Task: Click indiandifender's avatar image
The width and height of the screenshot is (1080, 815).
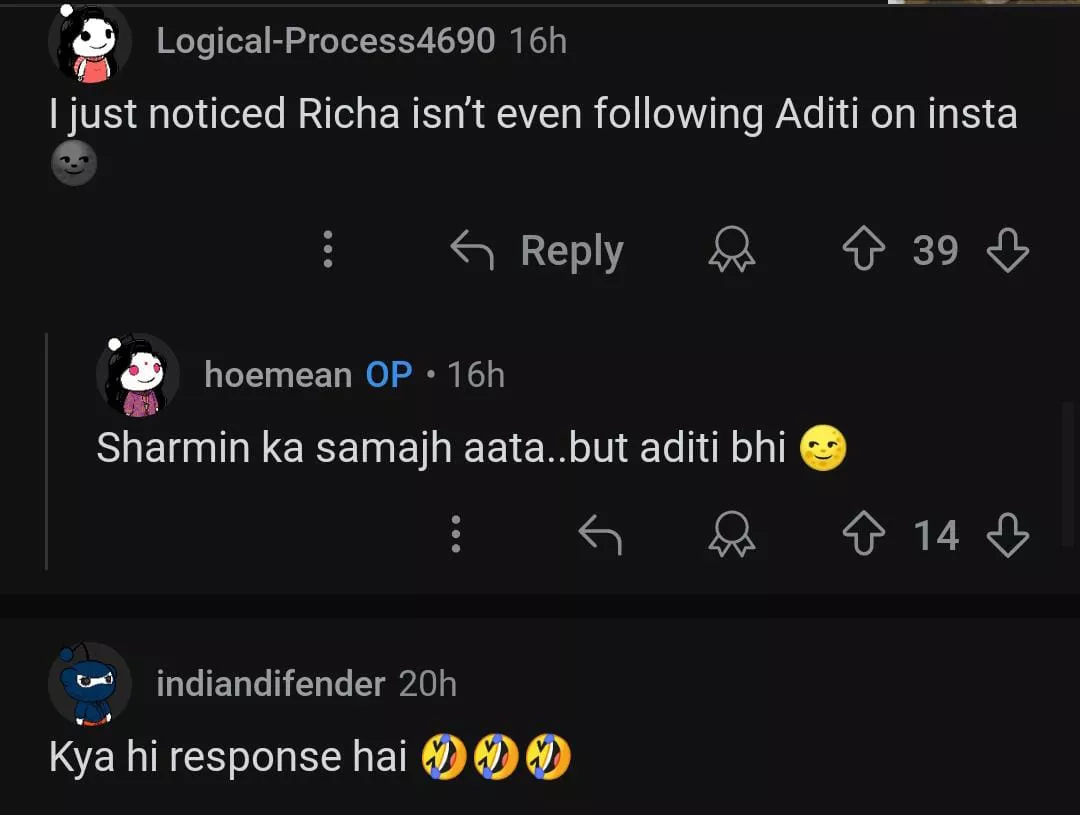Action: pyautogui.click(x=90, y=684)
